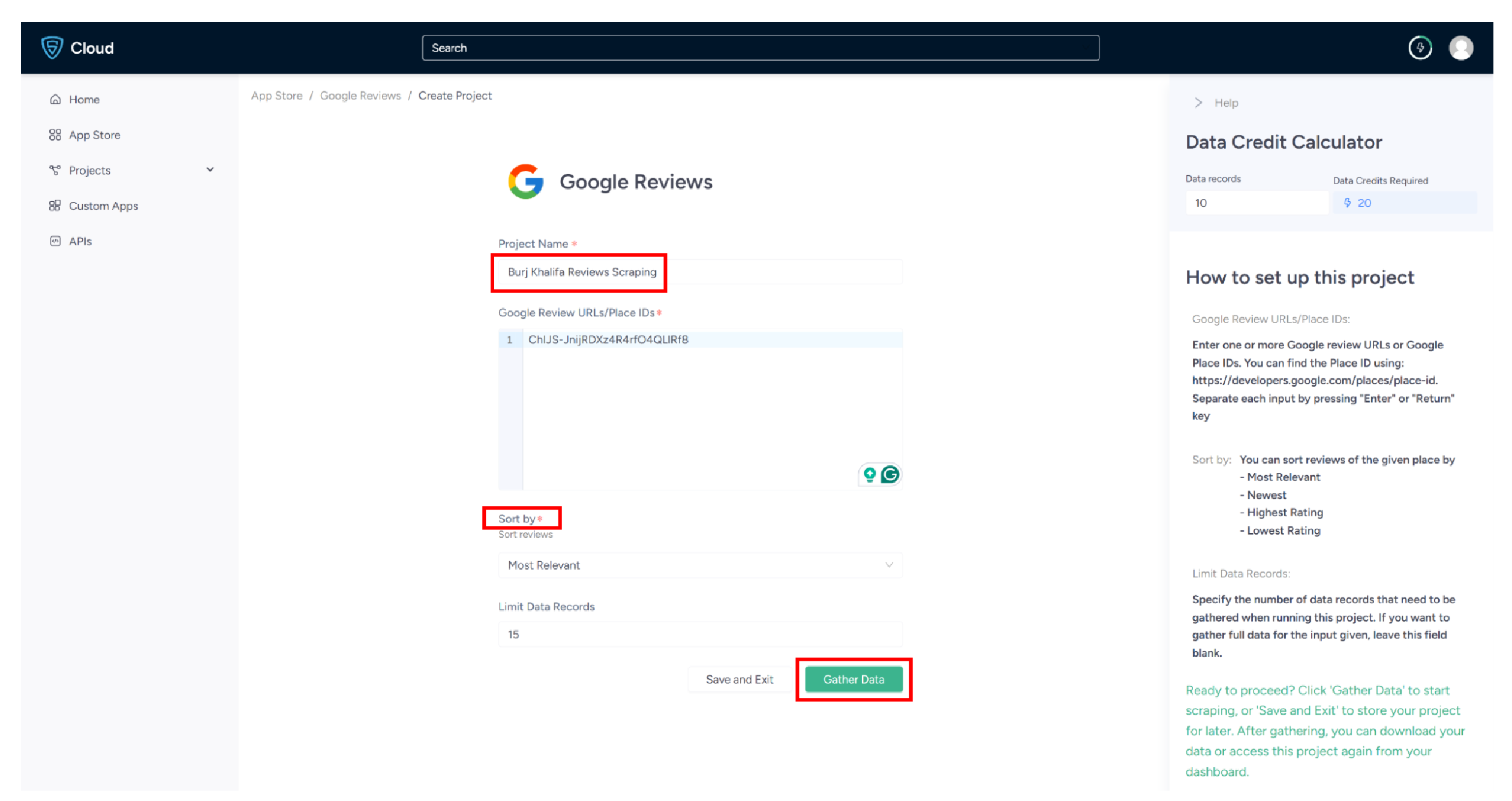The height and width of the screenshot is (801, 1512).
Task: Click the green Grammarly icon
Action: tap(890, 475)
